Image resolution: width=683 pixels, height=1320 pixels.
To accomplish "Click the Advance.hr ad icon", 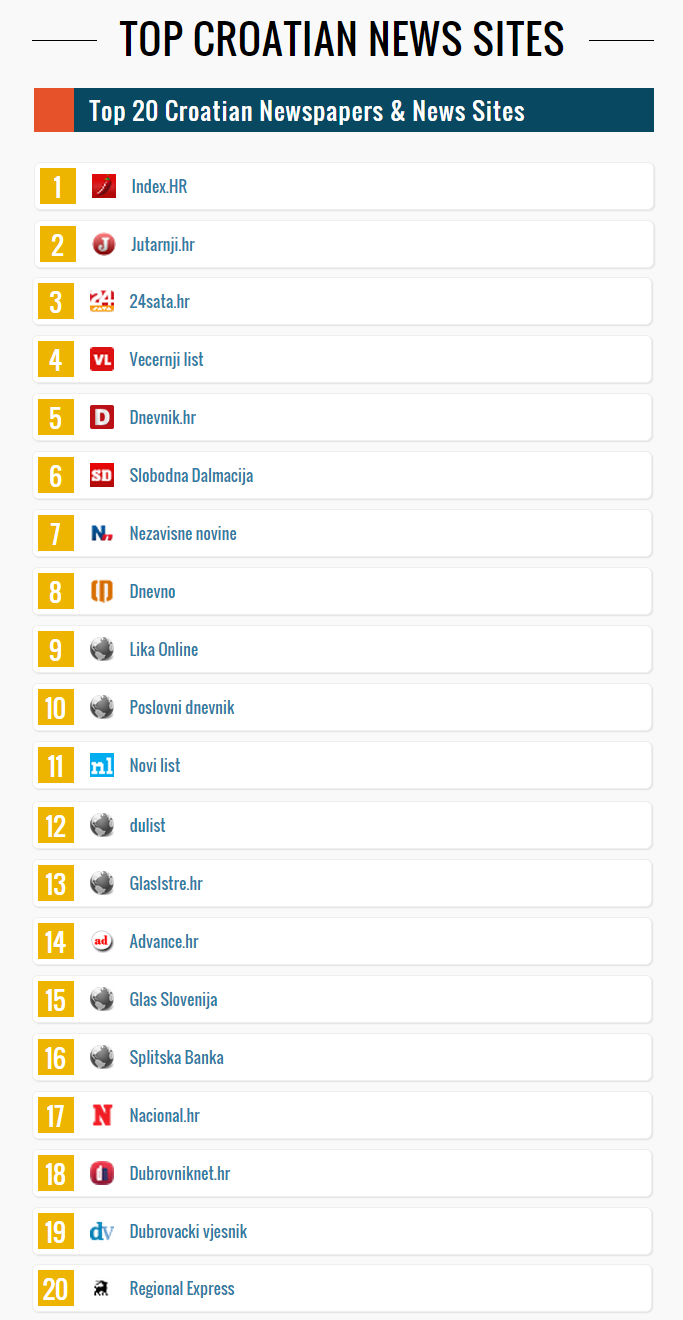I will coord(102,941).
